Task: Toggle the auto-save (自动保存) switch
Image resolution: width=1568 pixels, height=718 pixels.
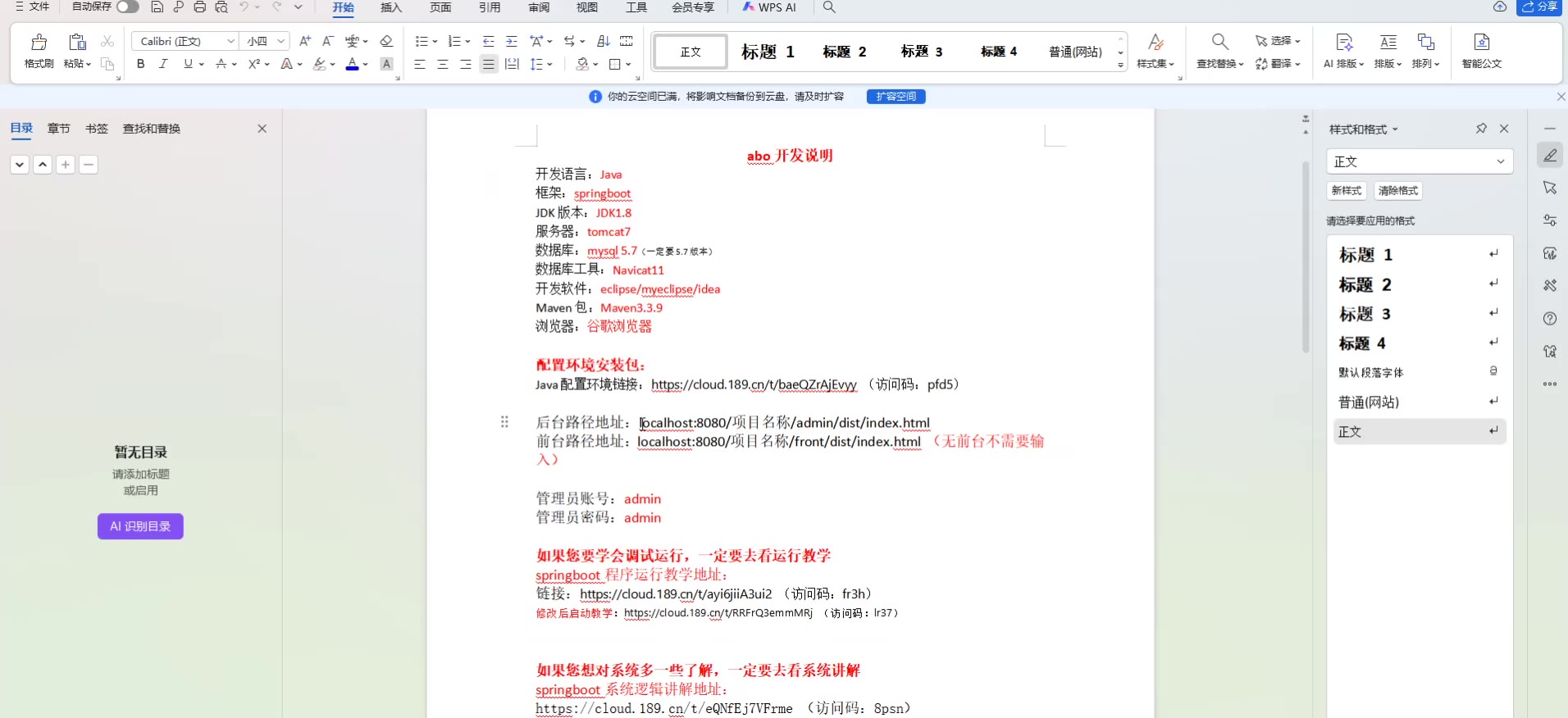Action: pyautogui.click(x=127, y=7)
